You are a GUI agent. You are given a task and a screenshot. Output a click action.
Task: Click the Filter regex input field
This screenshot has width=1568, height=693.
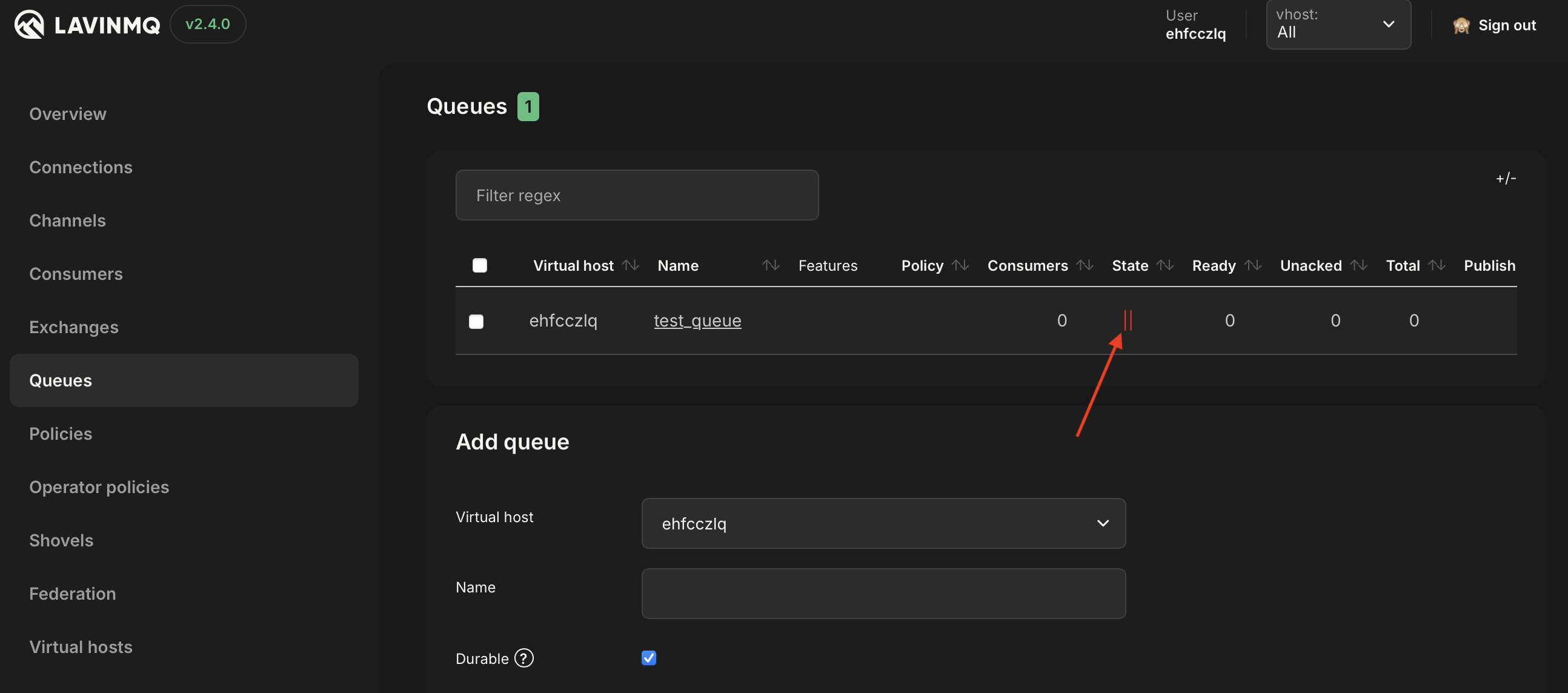[637, 195]
